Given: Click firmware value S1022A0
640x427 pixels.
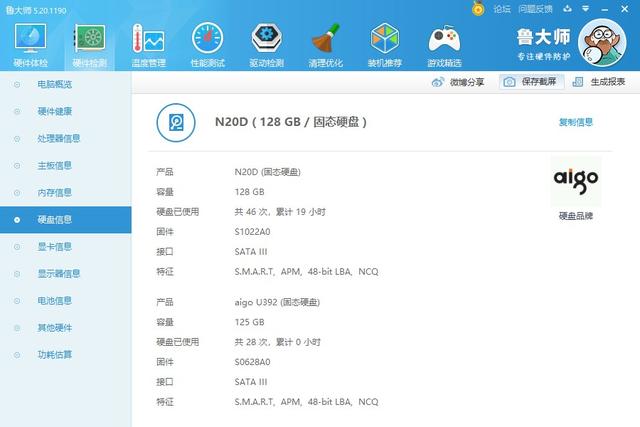Looking at the screenshot, I should pyautogui.click(x=252, y=232).
